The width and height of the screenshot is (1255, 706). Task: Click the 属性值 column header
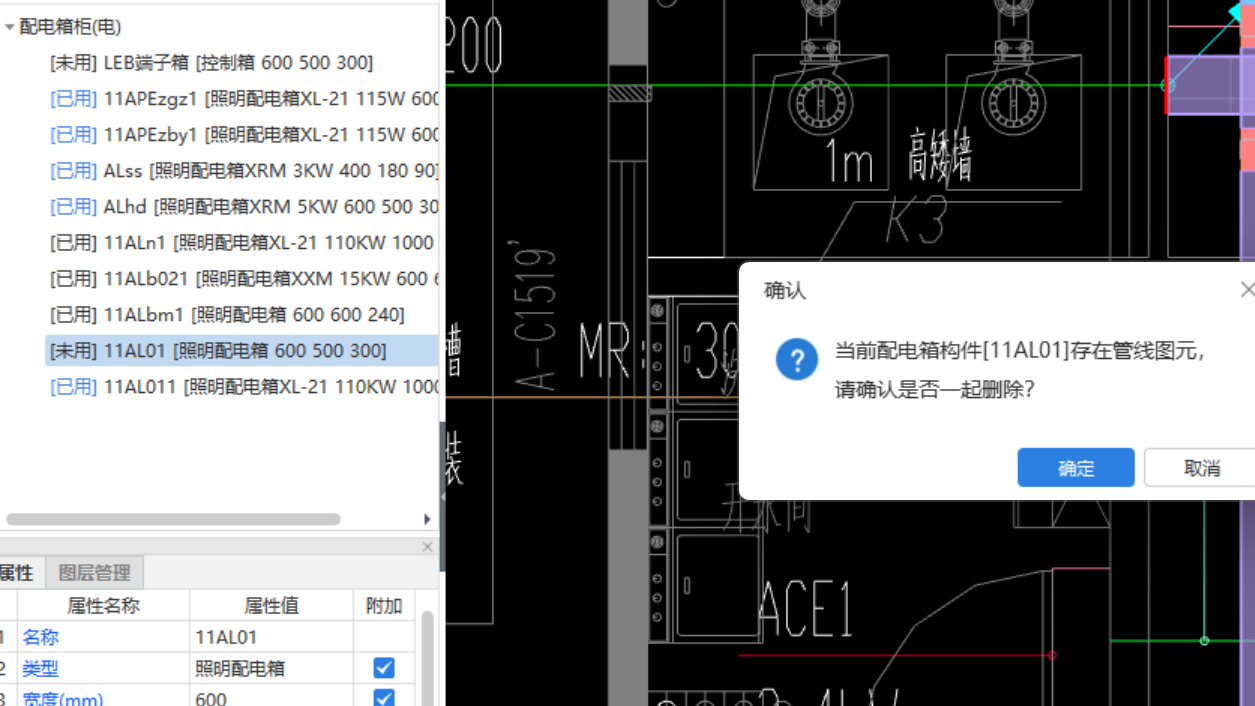(x=271, y=605)
